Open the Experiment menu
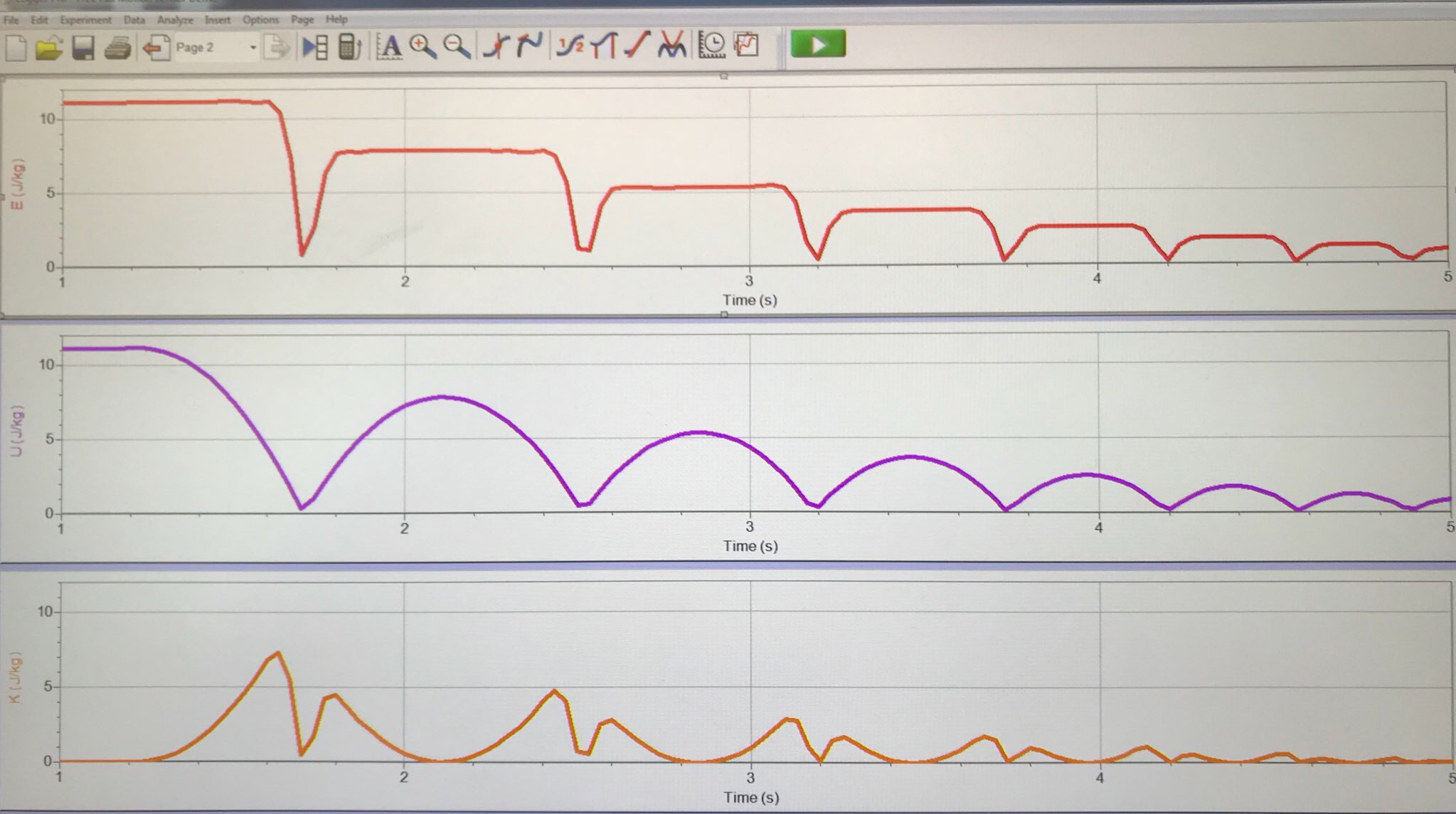Image resolution: width=1456 pixels, height=814 pixels. [x=85, y=20]
